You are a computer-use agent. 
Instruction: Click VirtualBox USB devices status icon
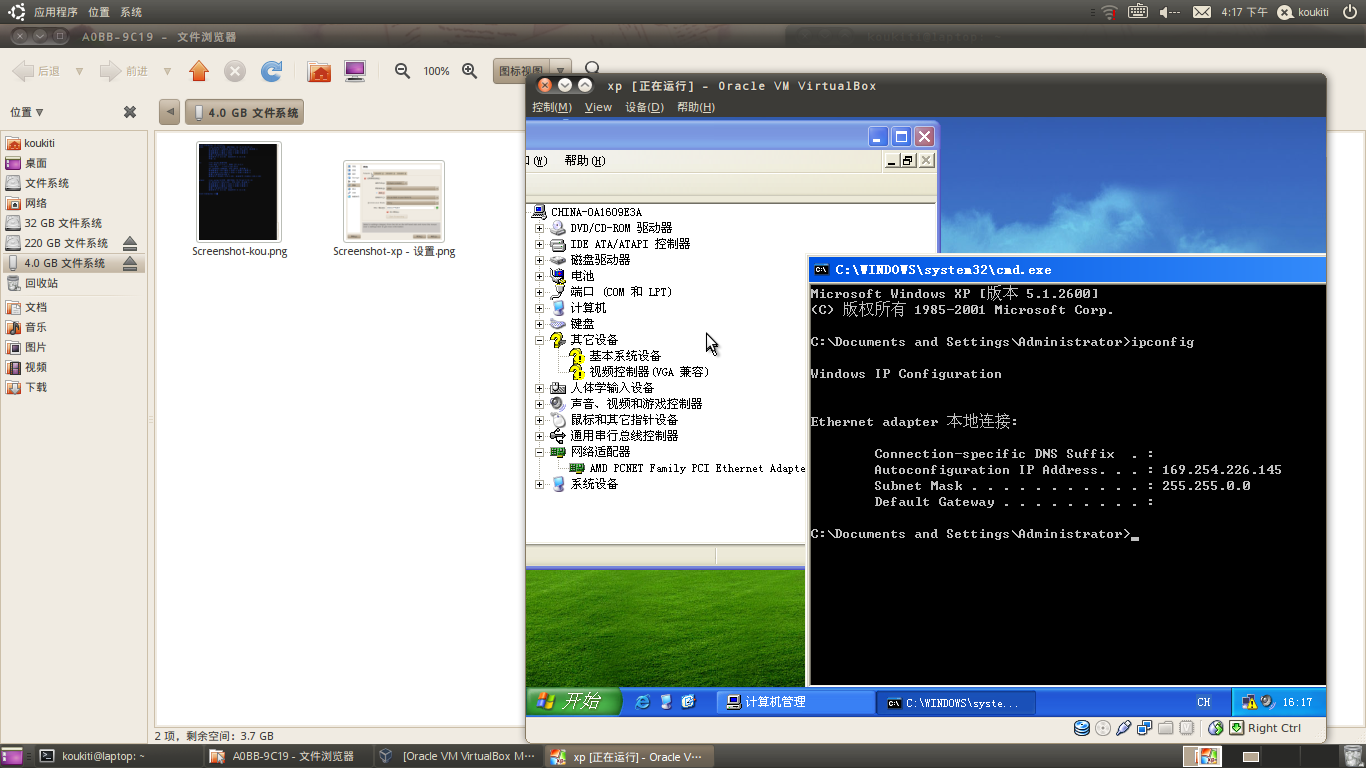point(1124,728)
